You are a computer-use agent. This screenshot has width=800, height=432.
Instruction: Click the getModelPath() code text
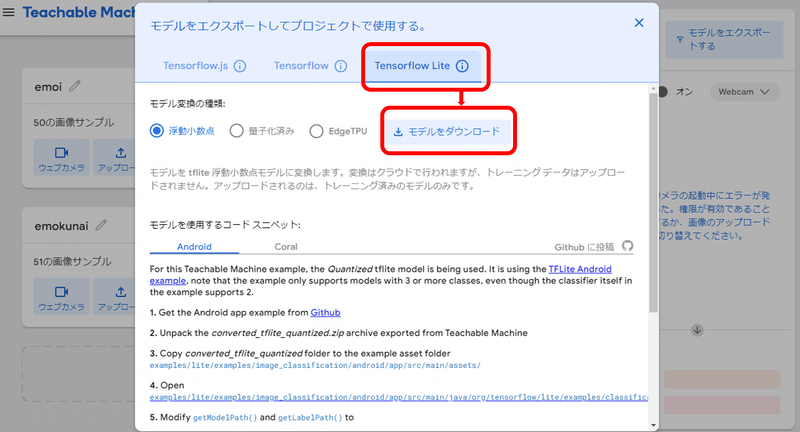(224, 418)
